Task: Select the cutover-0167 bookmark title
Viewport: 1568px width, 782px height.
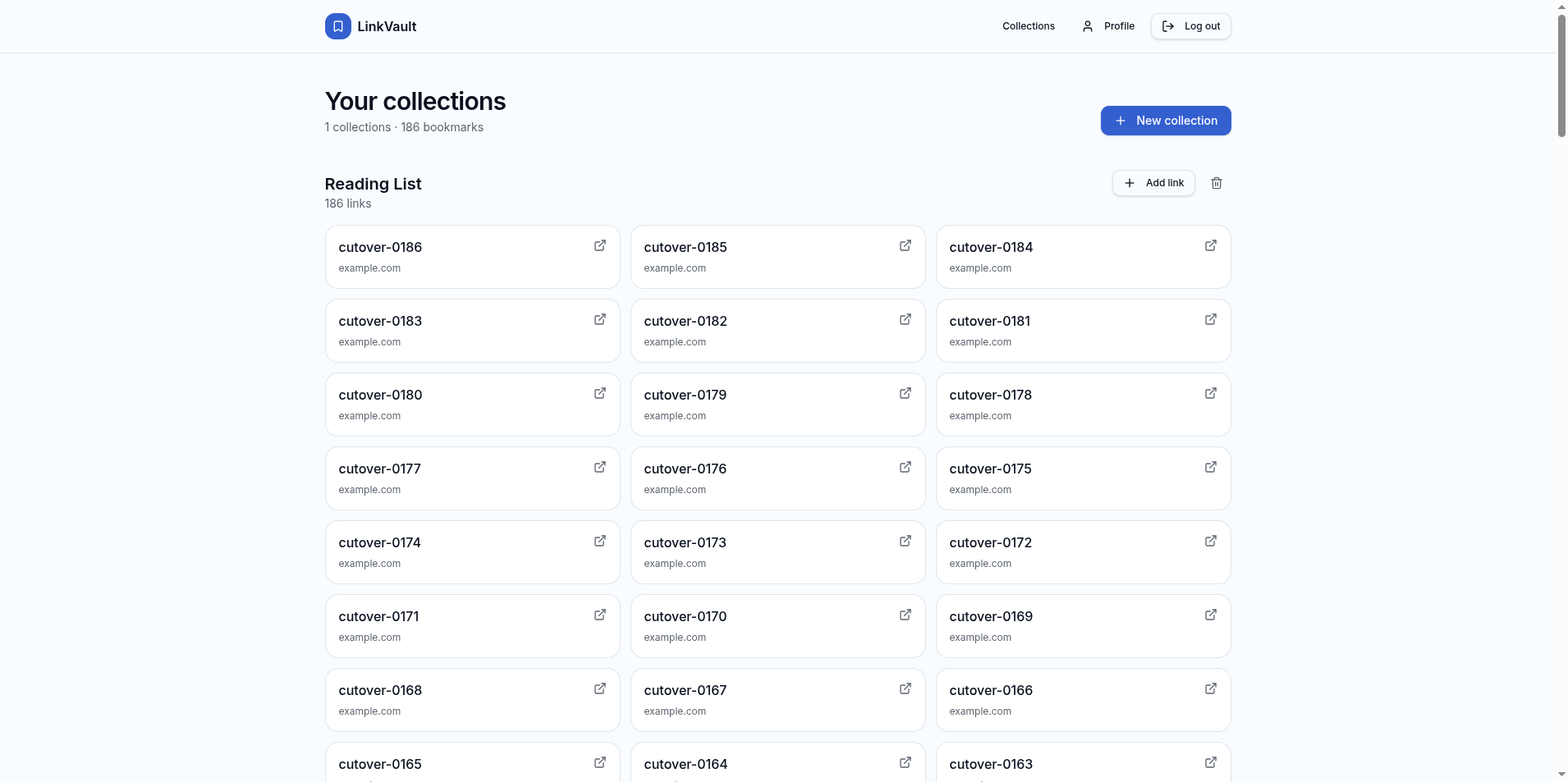Action: pos(685,690)
